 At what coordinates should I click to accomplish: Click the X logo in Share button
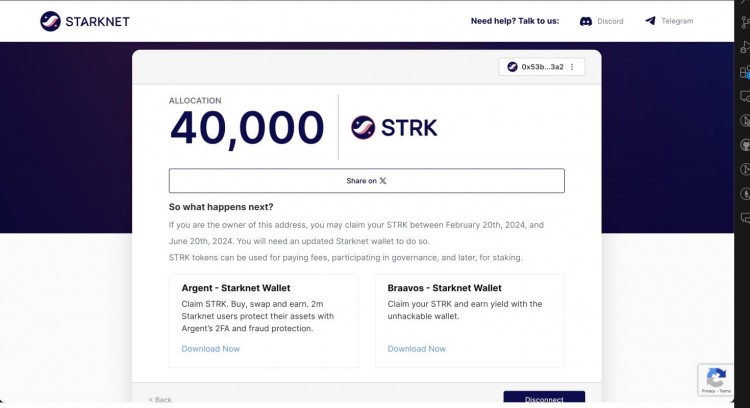(383, 181)
